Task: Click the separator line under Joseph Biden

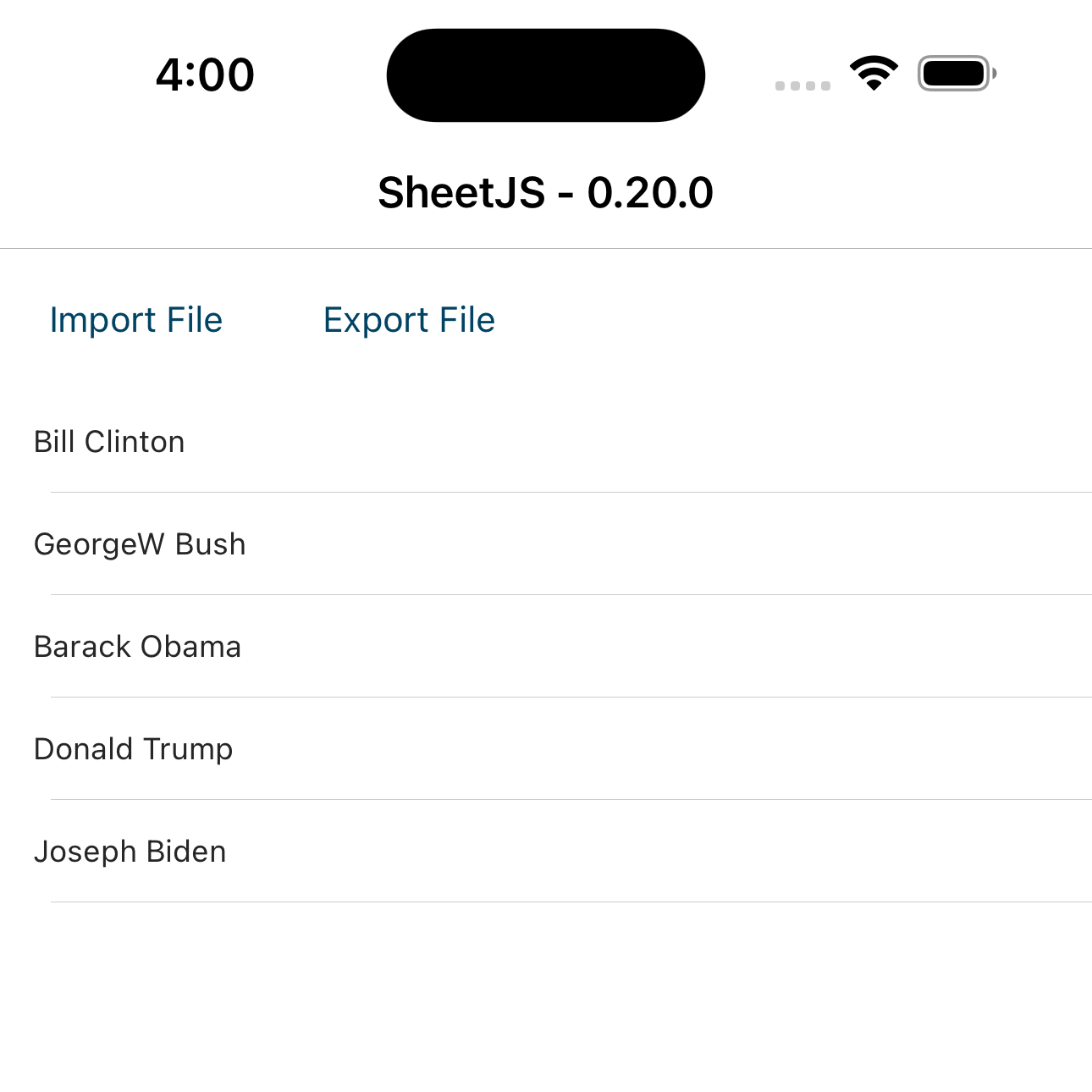Action: tap(571, 902)
